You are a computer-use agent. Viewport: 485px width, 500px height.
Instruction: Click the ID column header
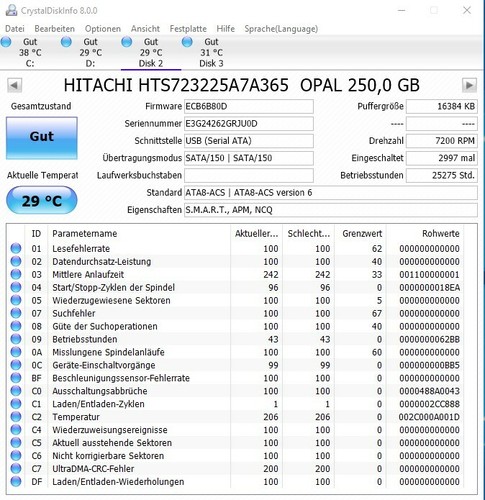pyautogui.click(x=36, y=233)
